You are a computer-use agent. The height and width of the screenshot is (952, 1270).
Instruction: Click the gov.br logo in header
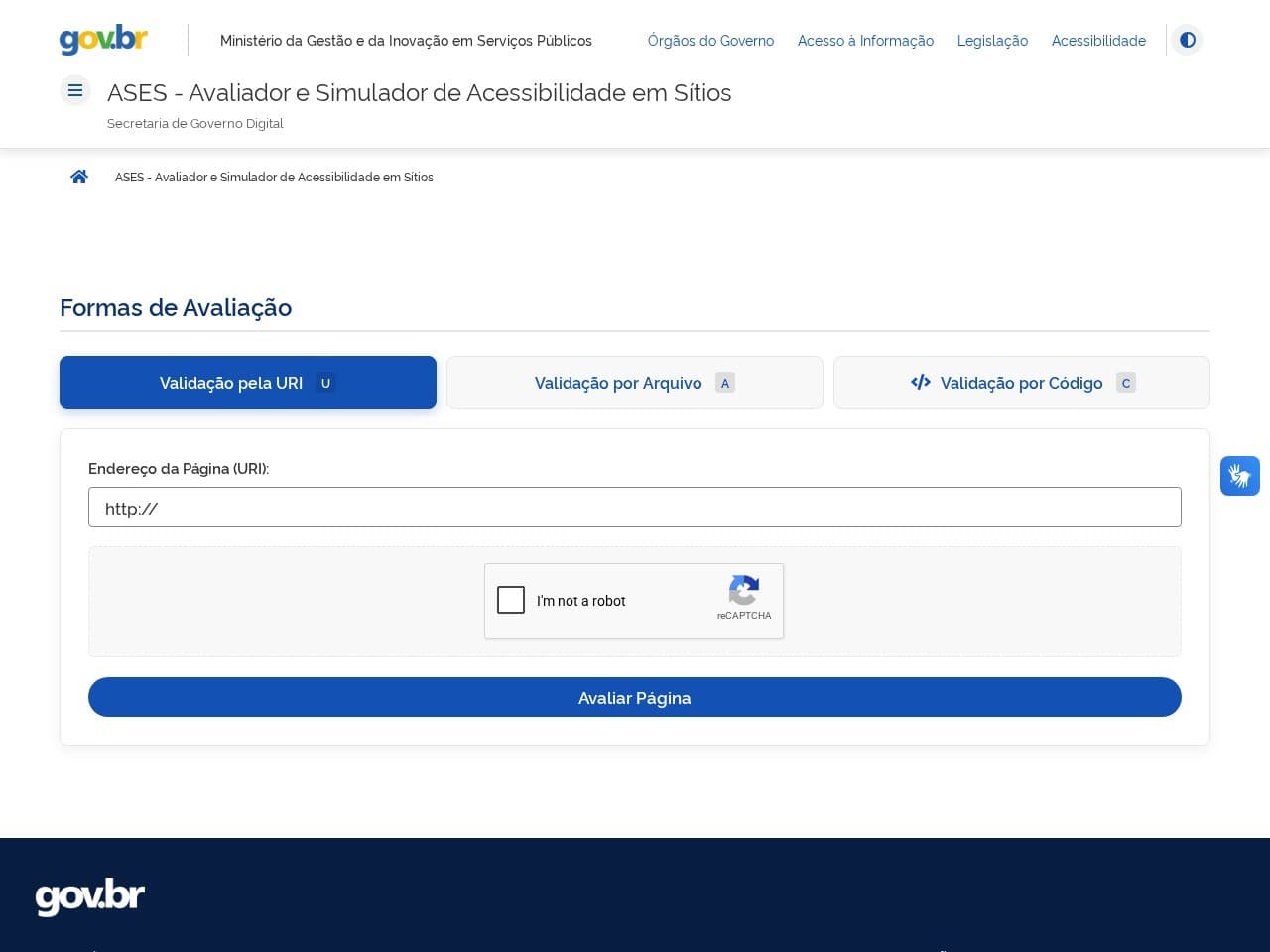[103, 40]
